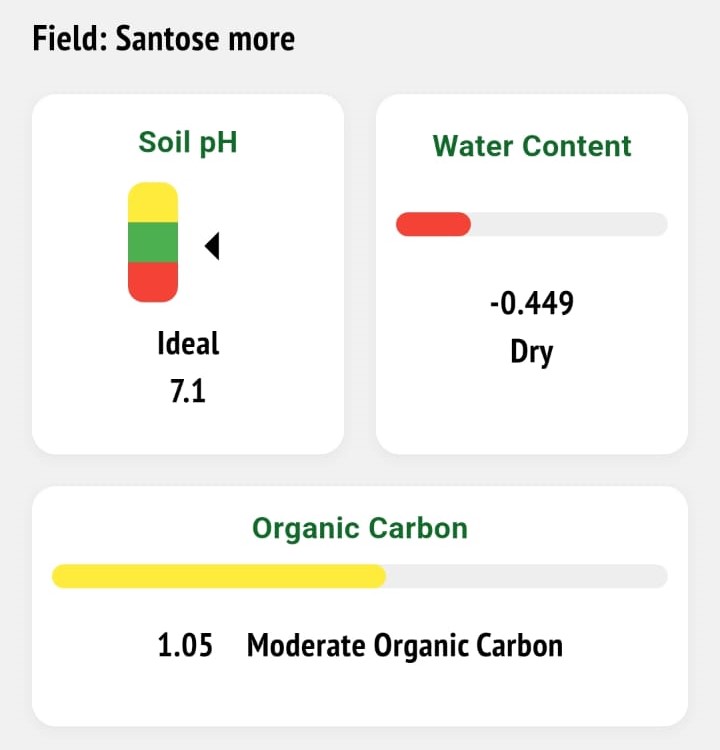
Task: Click the Dry status label
Action: click(x=532, y=353)
